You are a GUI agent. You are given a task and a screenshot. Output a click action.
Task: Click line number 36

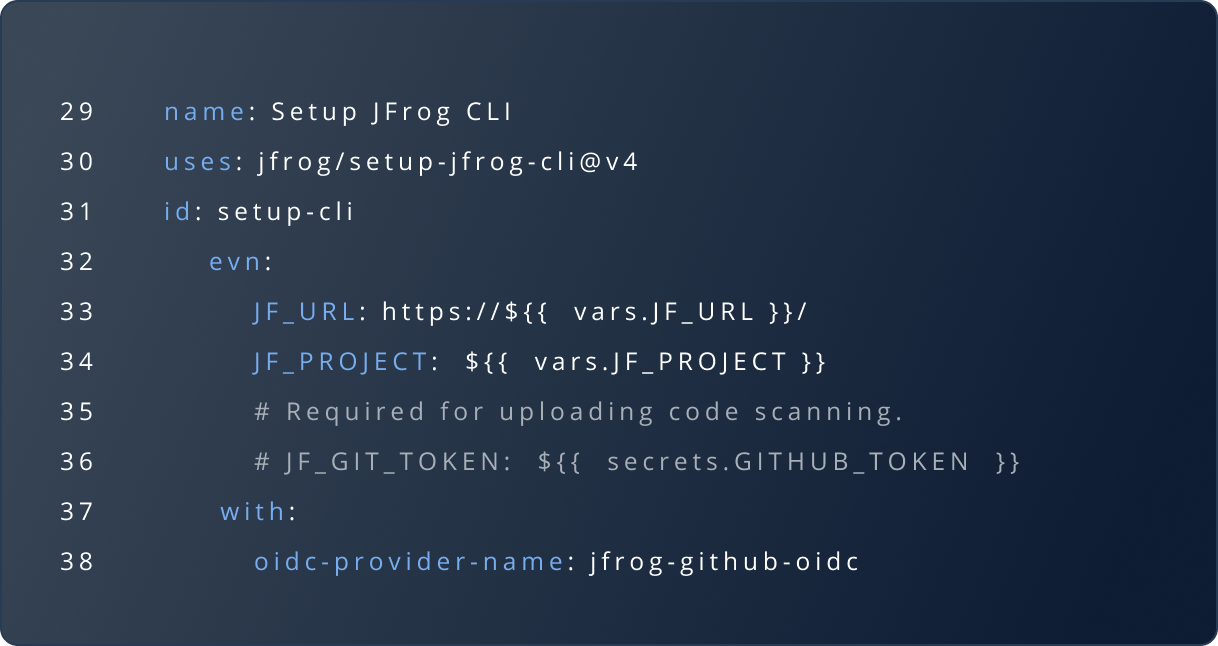tap(76, 462)
